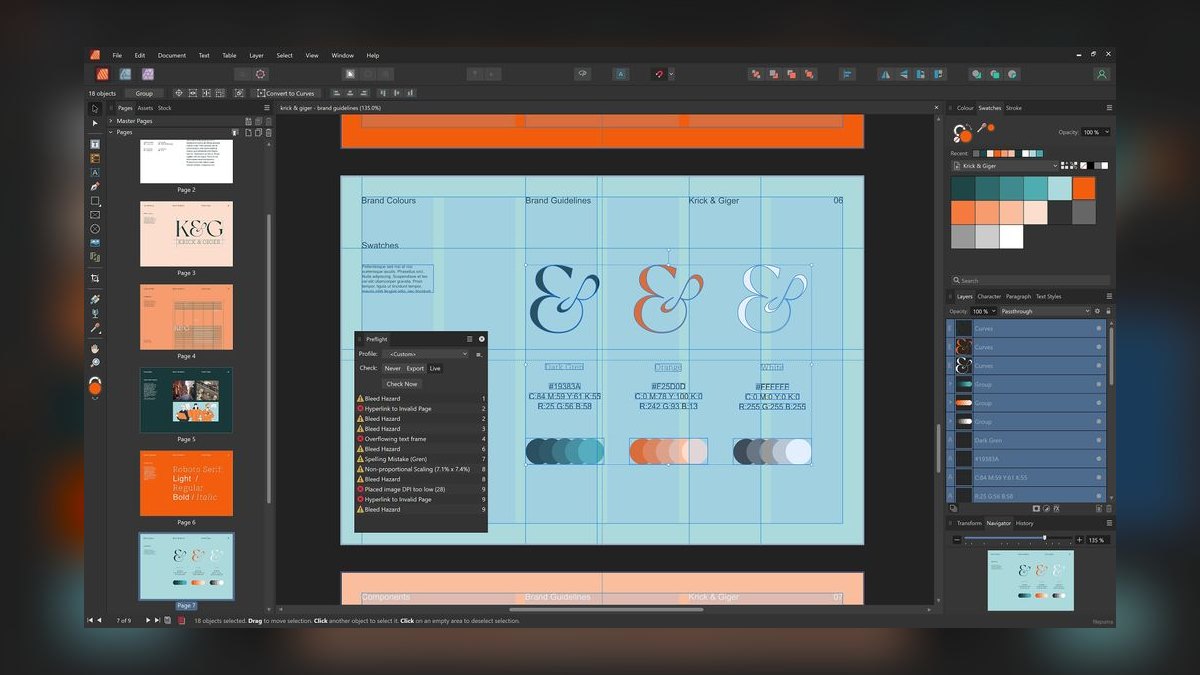Toggle visibility of the Dark Gren layer
The image size is (1200, 675).
coord(1098,440)
